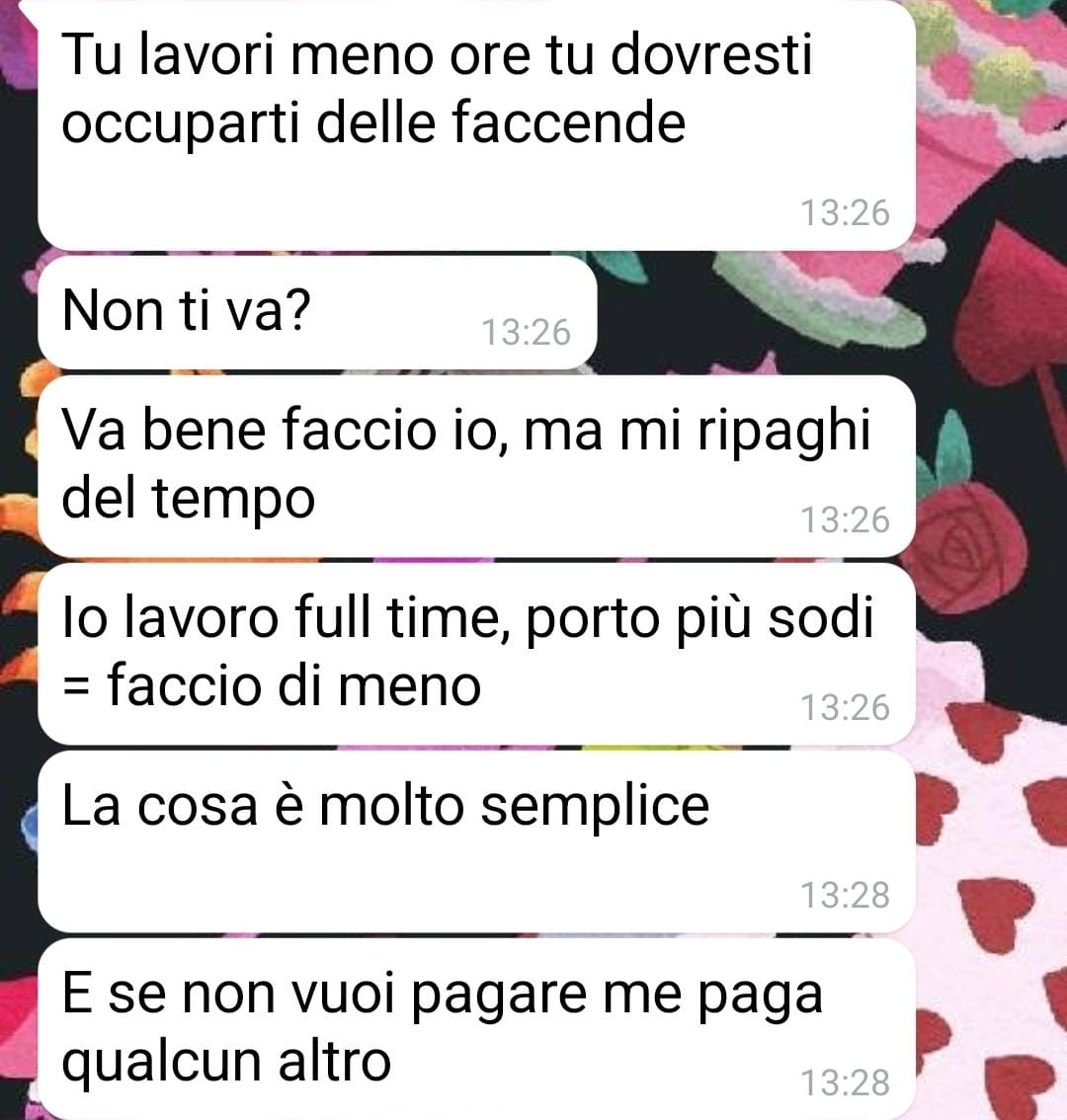Select the message 'Tu lavori meno ore' bubble
The image size is (1067, 1120).
point(476,125)
